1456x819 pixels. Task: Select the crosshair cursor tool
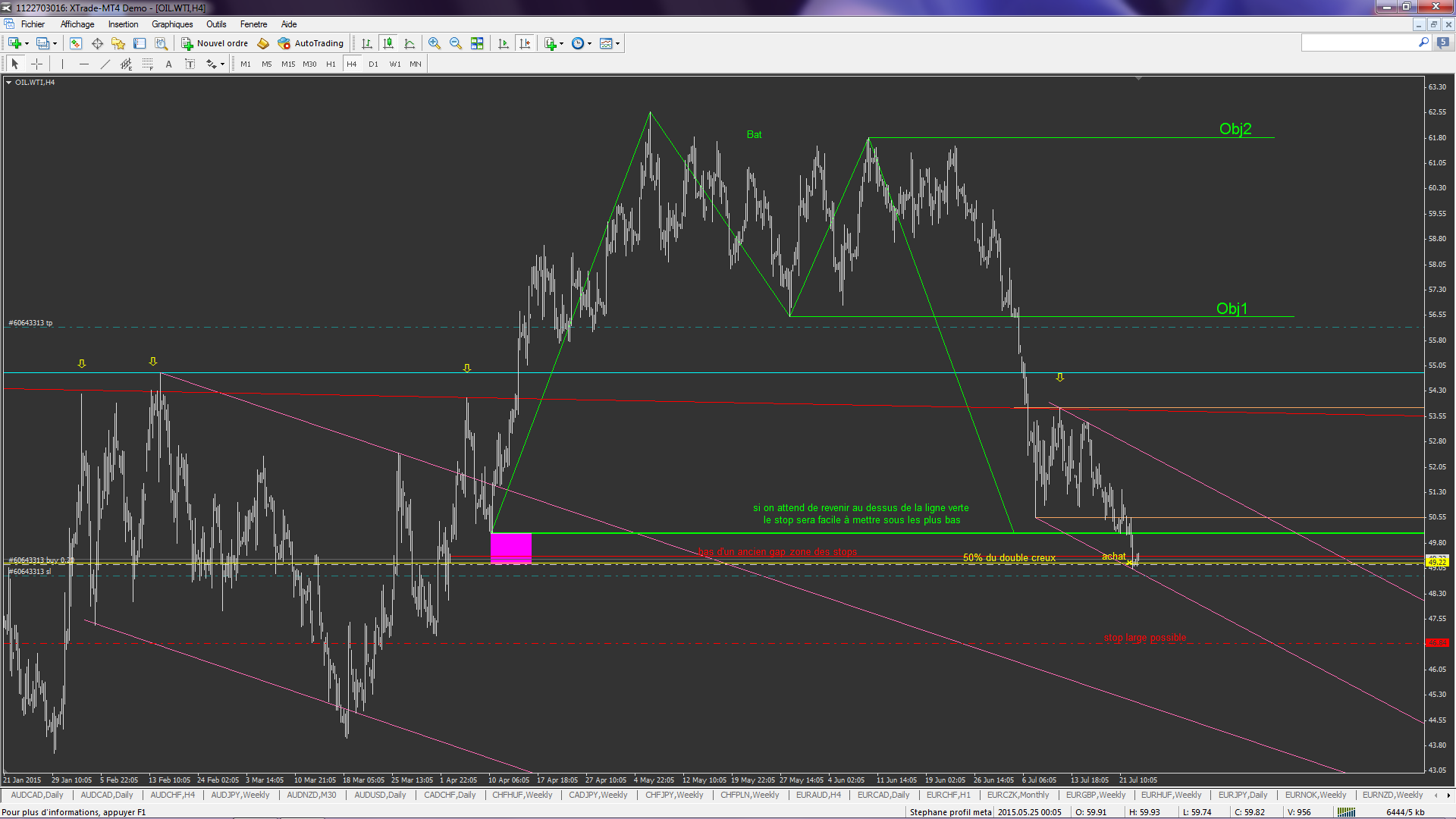pyautogui.click(x=36, y=64)
